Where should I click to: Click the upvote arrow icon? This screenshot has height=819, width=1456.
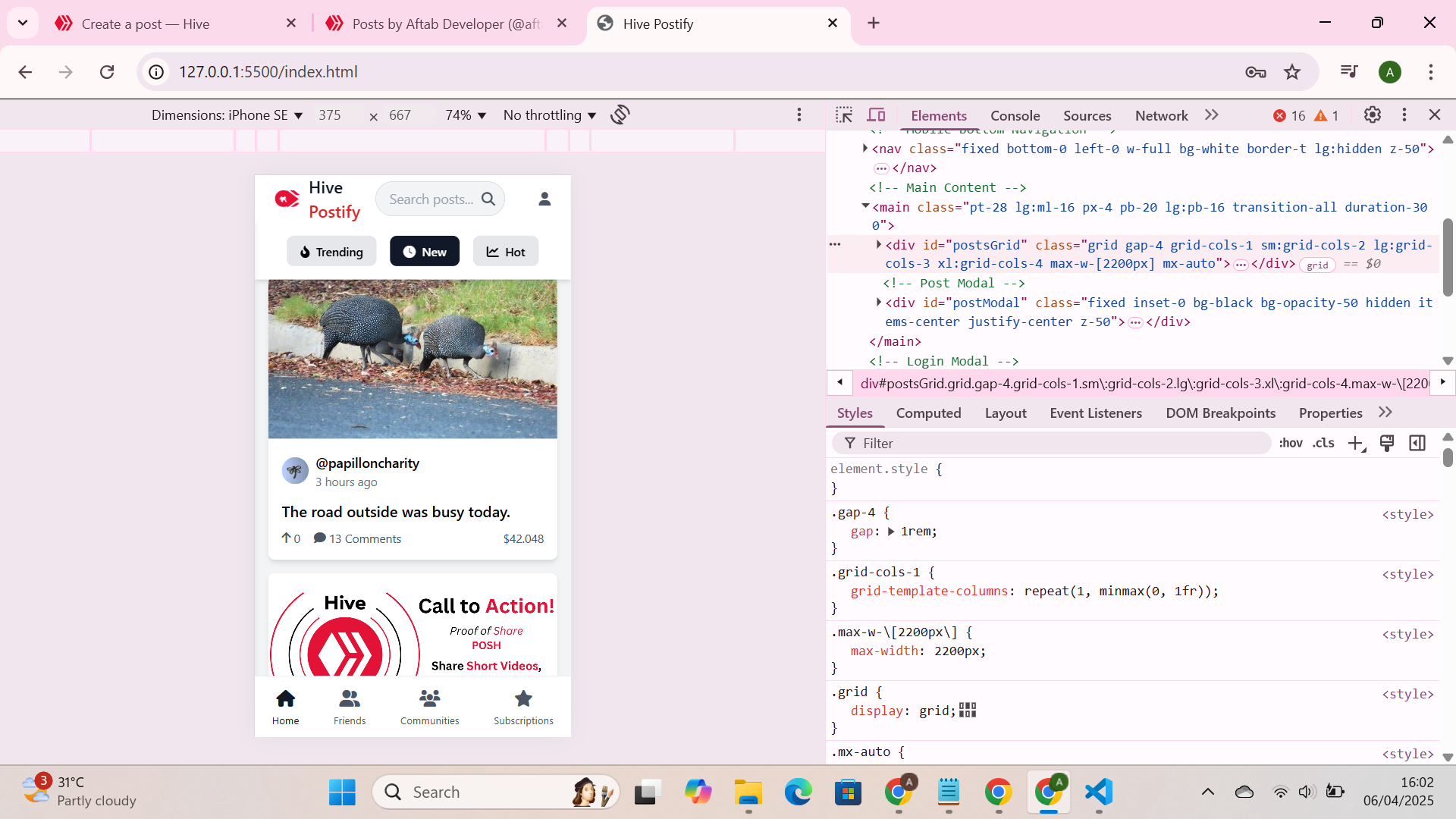click(287, 538)
